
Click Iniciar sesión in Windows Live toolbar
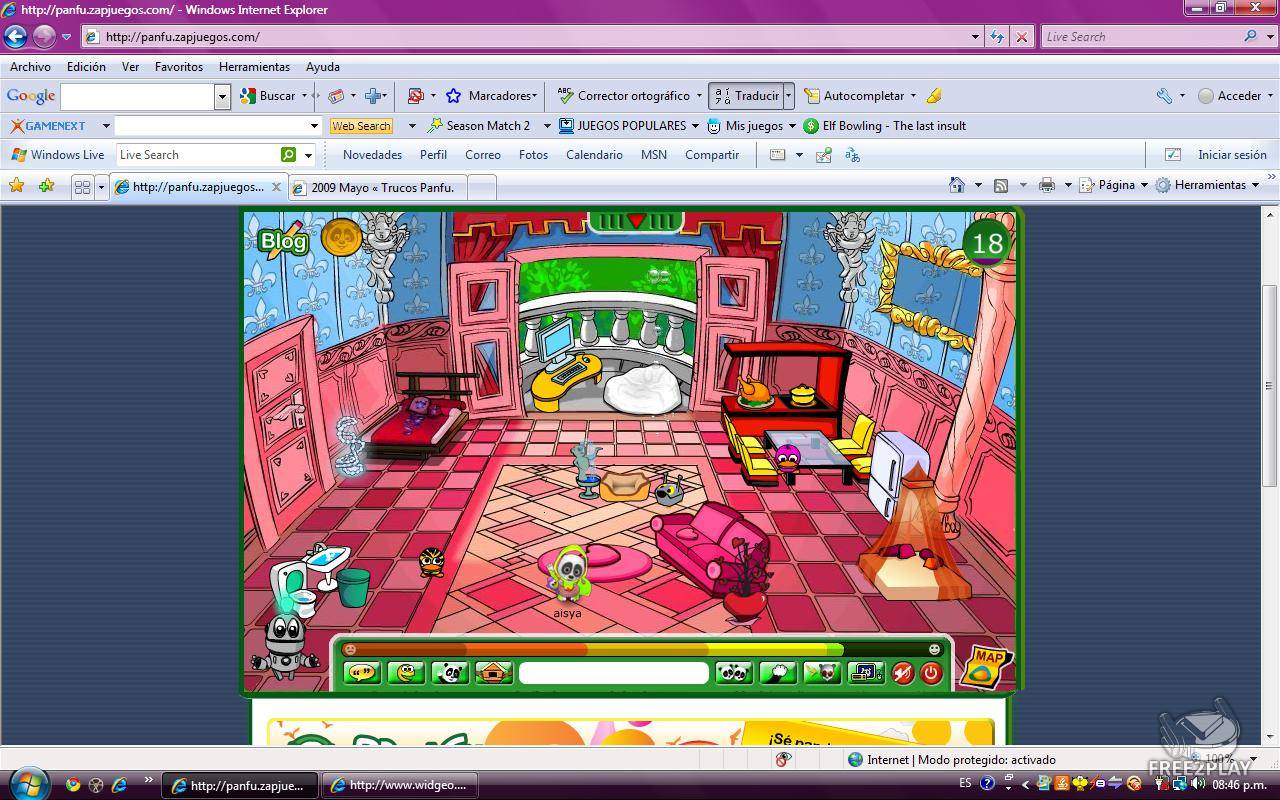[1232, 155]
